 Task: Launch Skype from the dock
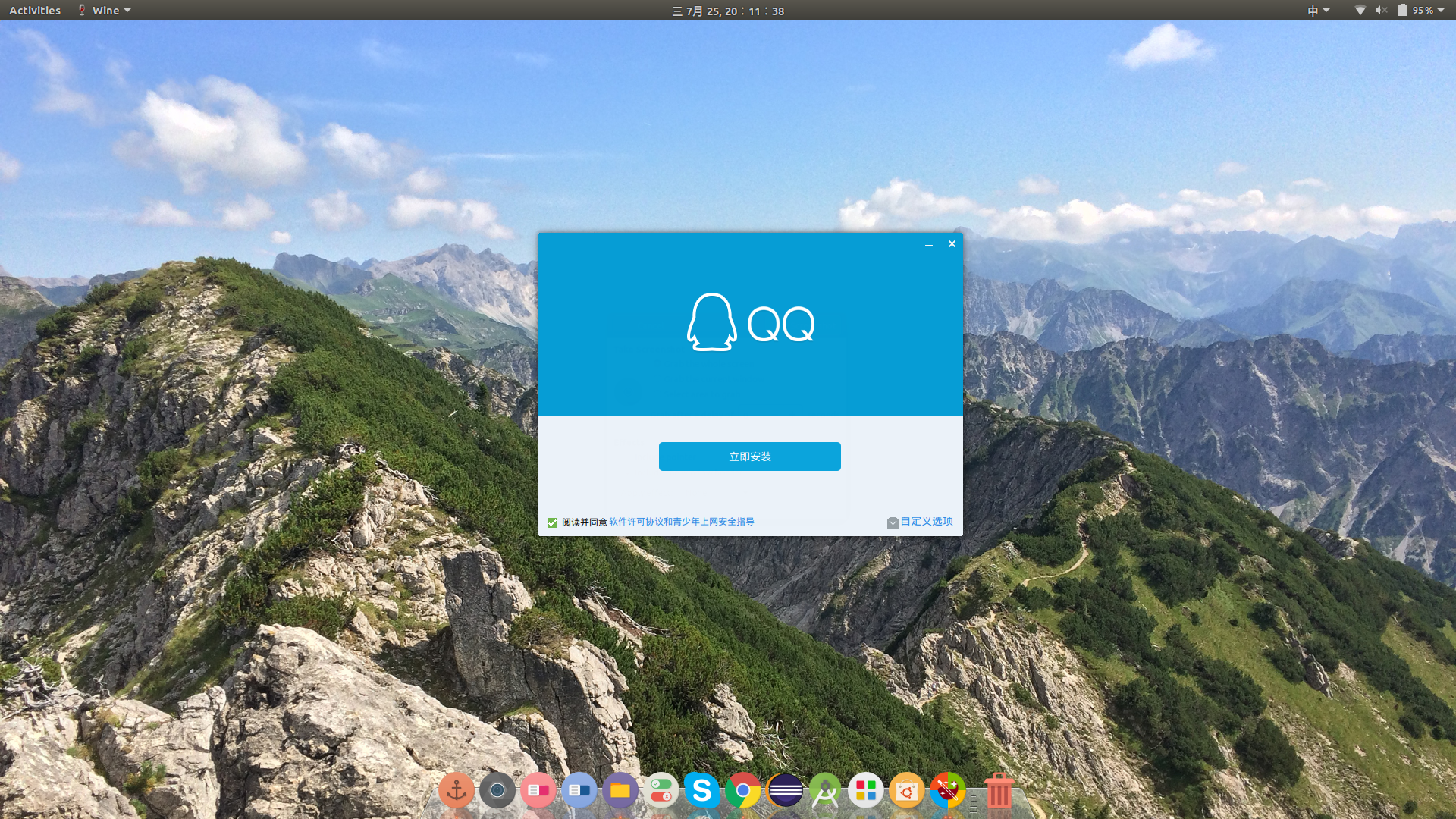coord(702,791)
